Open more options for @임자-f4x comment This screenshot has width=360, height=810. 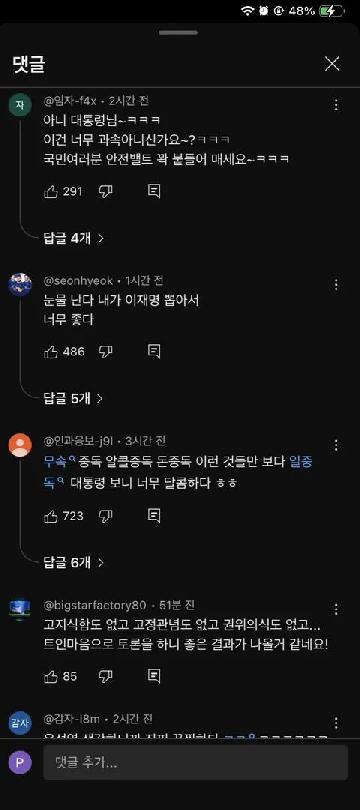coord(336,105)
